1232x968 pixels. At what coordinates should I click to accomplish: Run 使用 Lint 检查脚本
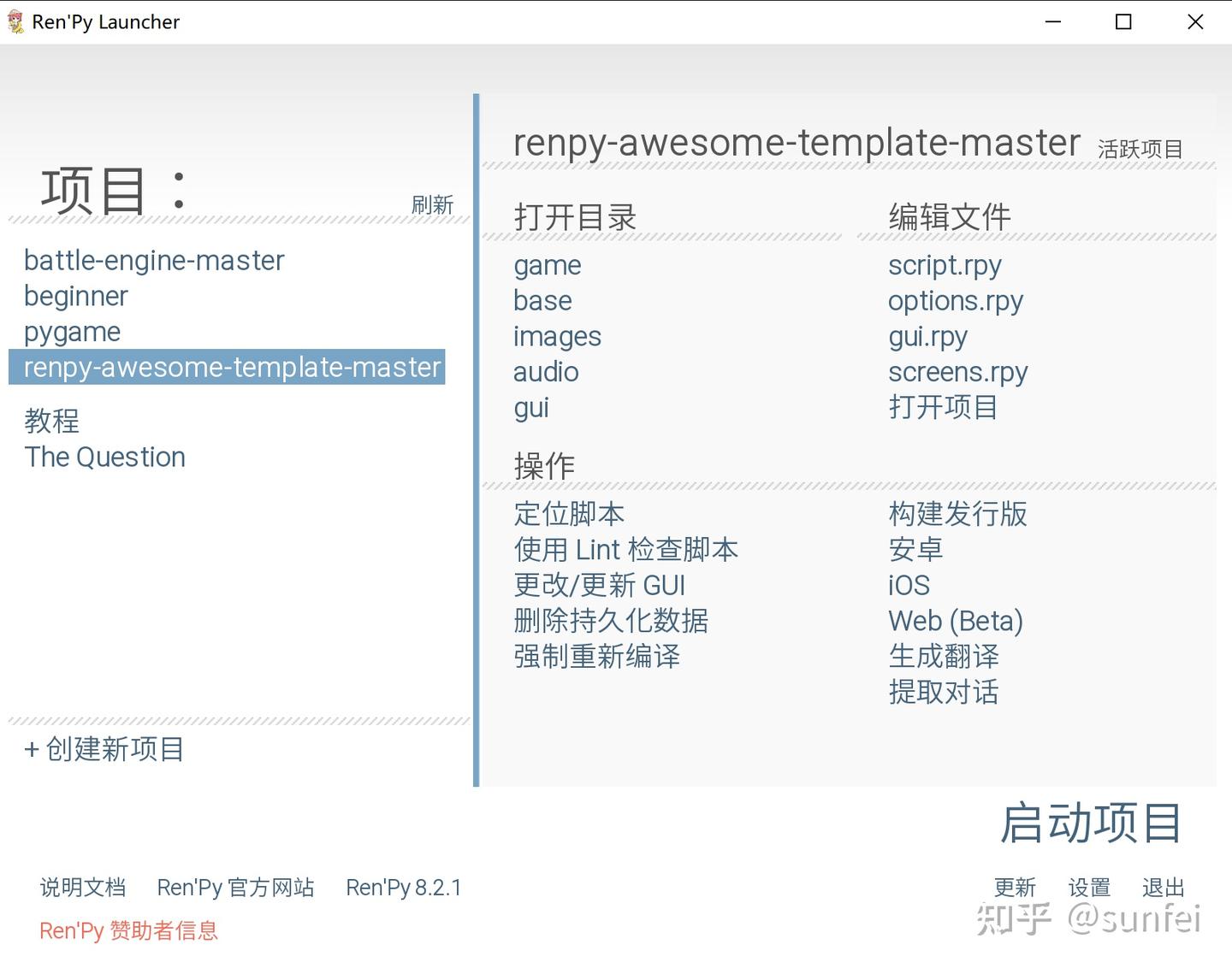[x=625, y=550]
